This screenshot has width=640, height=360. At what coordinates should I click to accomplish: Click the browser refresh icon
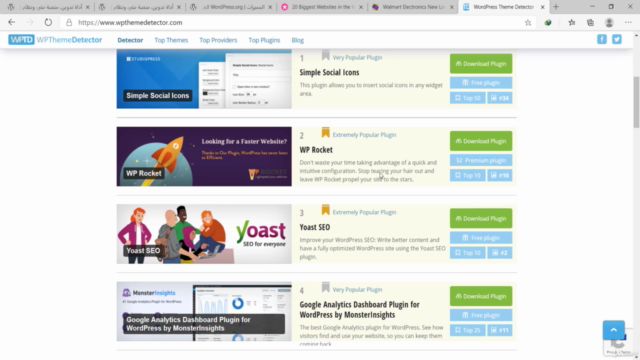[x=48, y=22]
